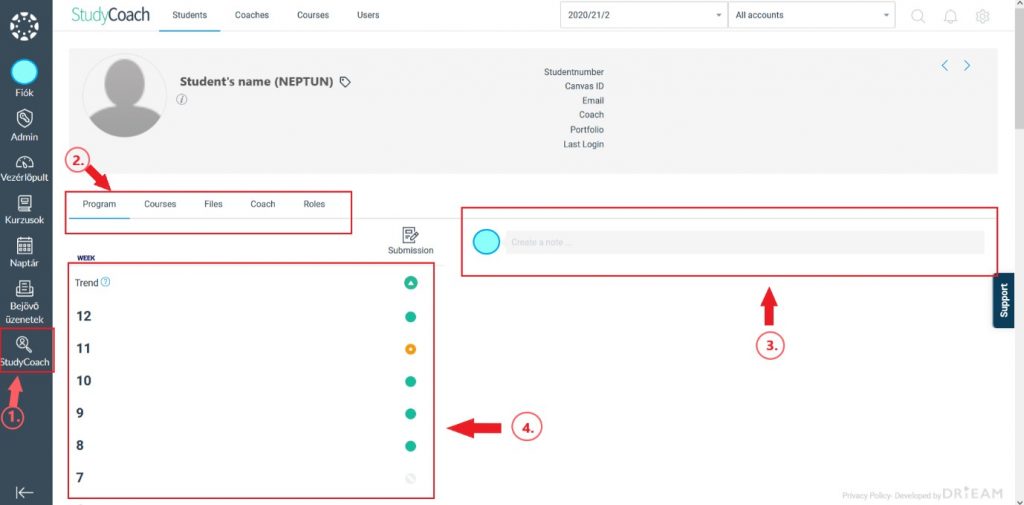Open the Canvas logo home icon
This screenshot has width=1024, height=505.
[25, 27]
